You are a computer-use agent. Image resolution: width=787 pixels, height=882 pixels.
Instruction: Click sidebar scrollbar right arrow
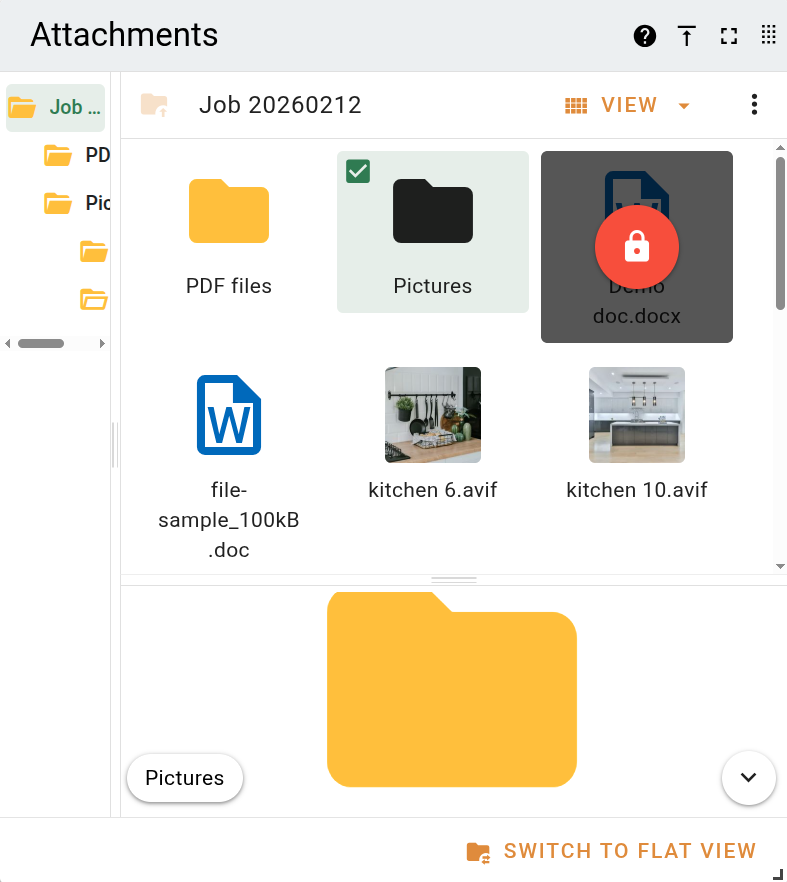tap(102, 343)
